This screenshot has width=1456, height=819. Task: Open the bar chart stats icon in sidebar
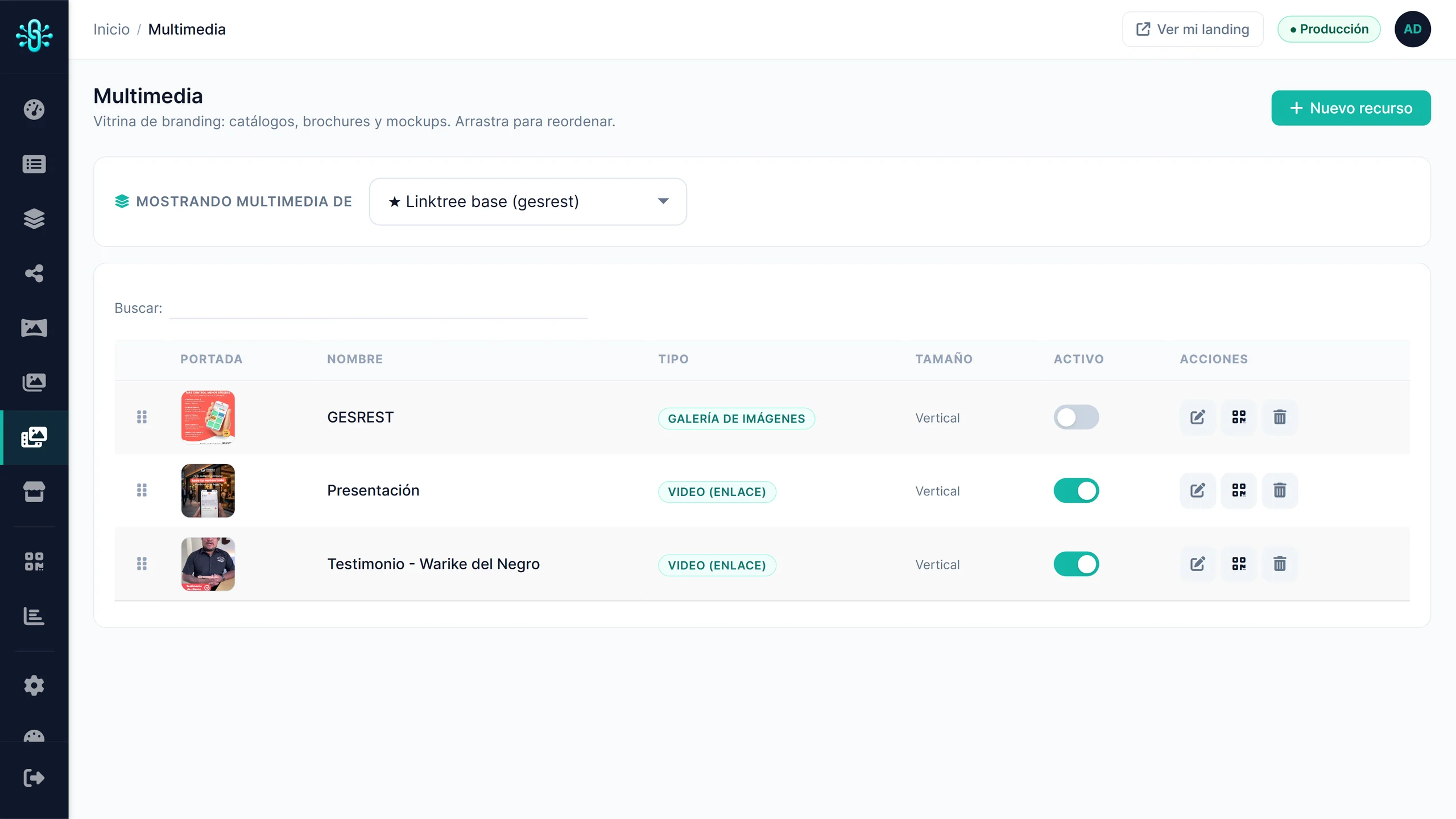coord(34,616)
